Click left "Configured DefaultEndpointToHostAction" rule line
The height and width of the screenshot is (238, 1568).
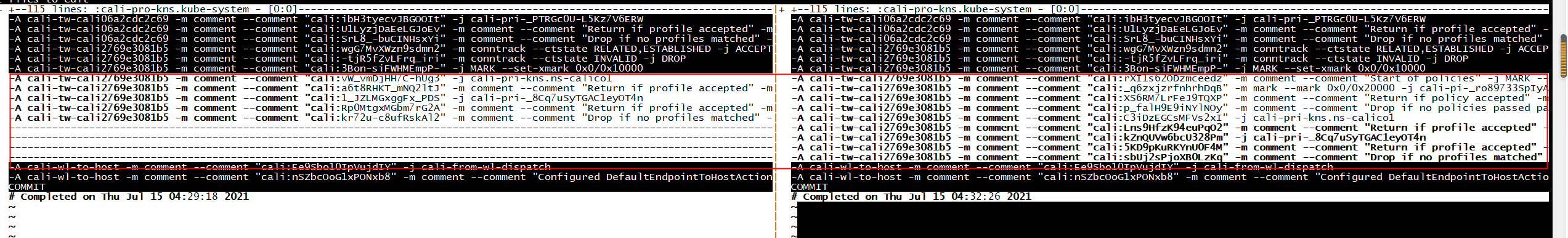pyautogui.click(x=391, y=177)
